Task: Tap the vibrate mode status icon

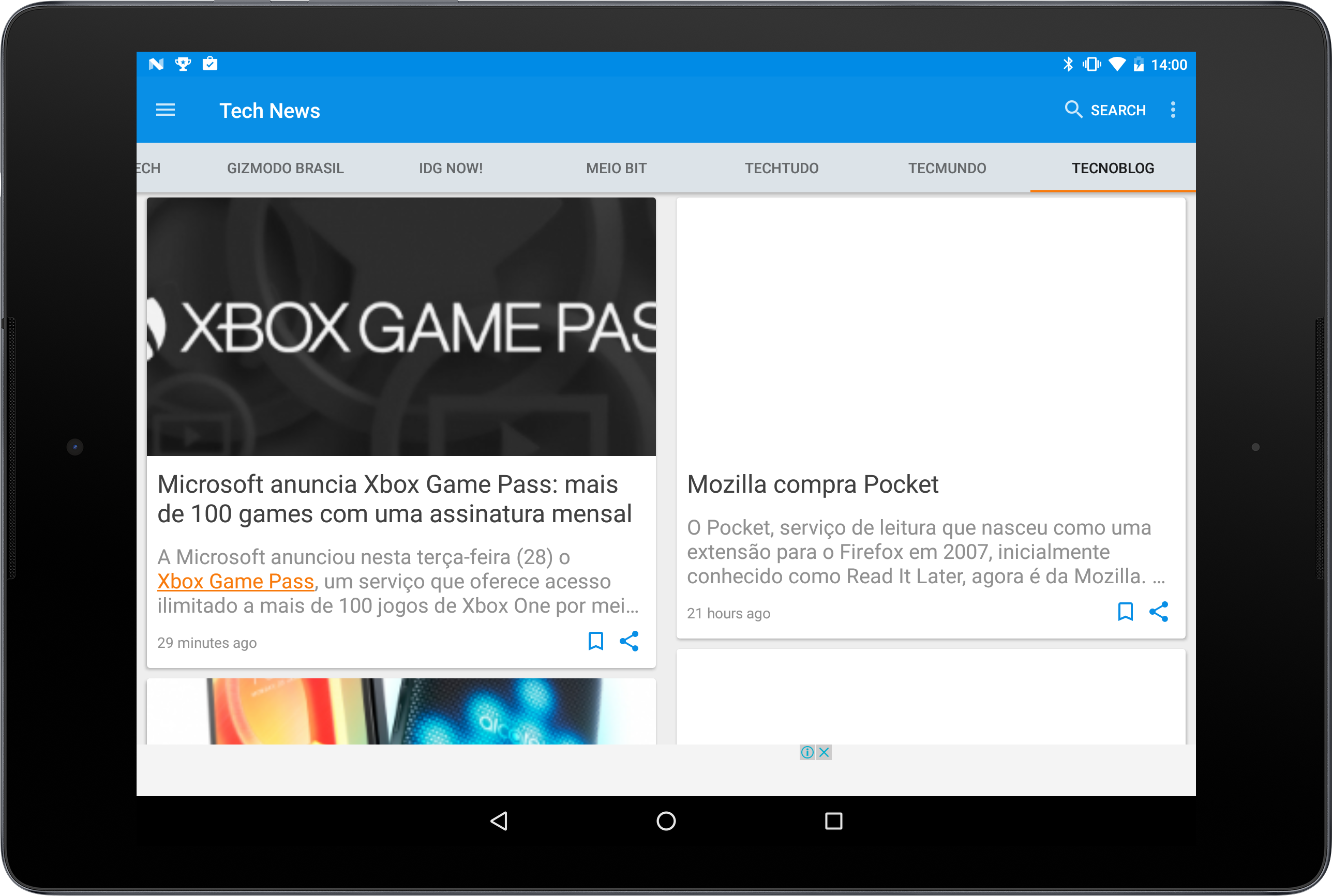Action: pos(1091,64)
